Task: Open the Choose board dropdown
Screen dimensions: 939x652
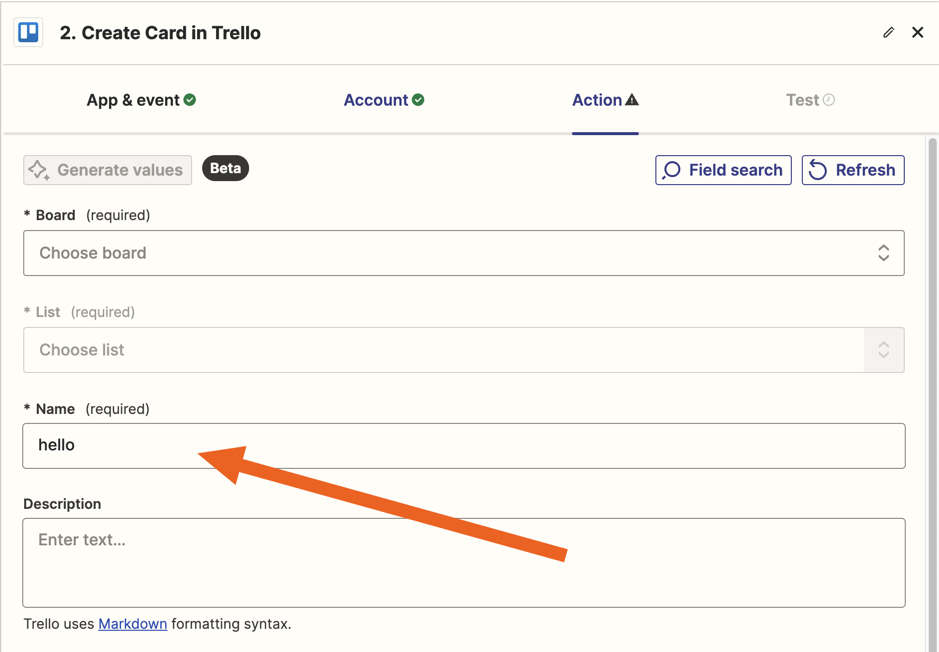Action: point(464,253)
